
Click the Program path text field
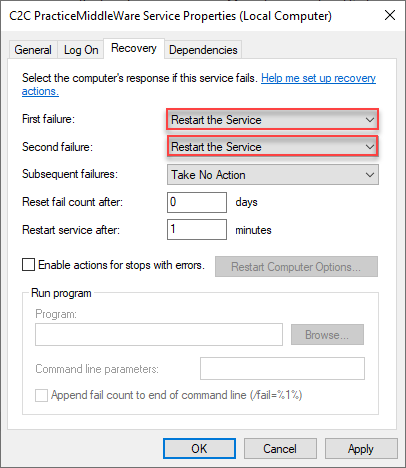point(159,334)
